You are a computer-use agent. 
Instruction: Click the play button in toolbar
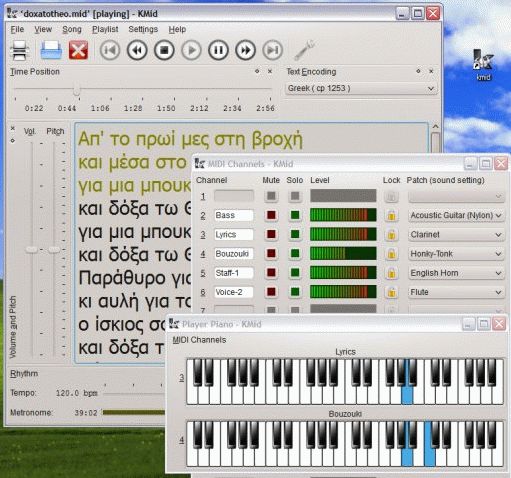point(191,50)
